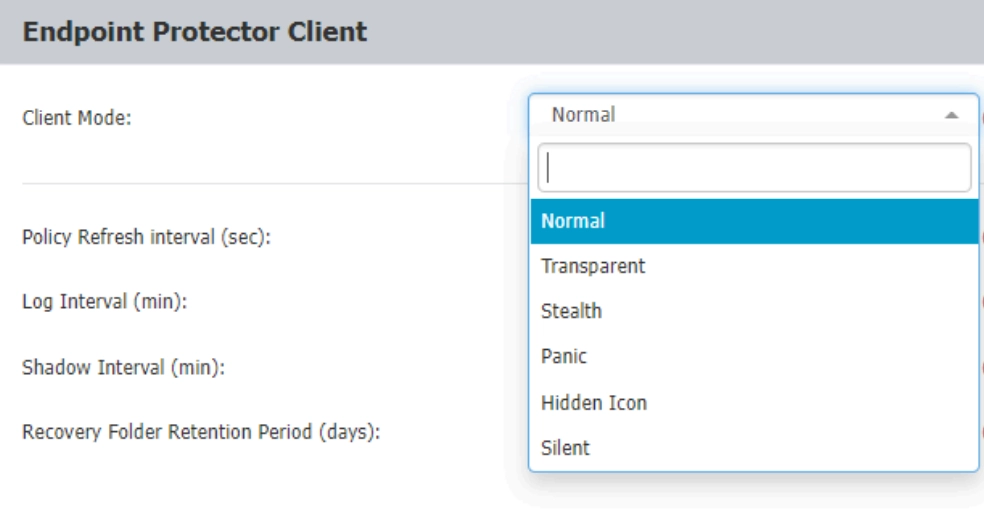Select the Stealth client mode
The width and height of the screenshot is (984, 520).
754,311
